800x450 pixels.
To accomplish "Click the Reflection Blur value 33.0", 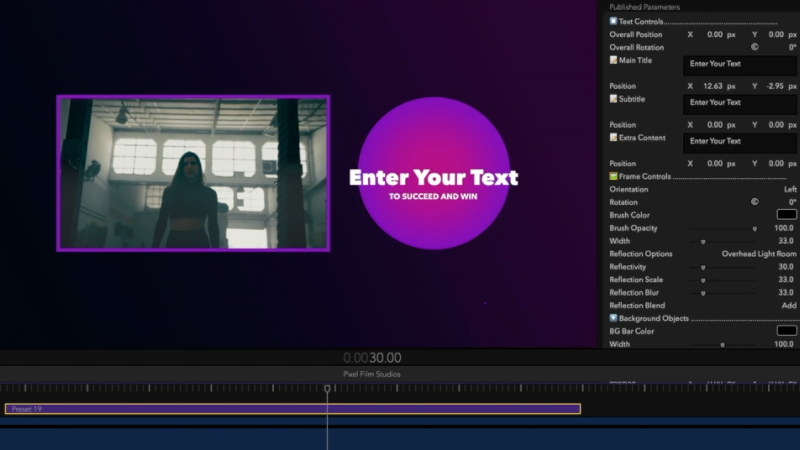I will [786, 292].
